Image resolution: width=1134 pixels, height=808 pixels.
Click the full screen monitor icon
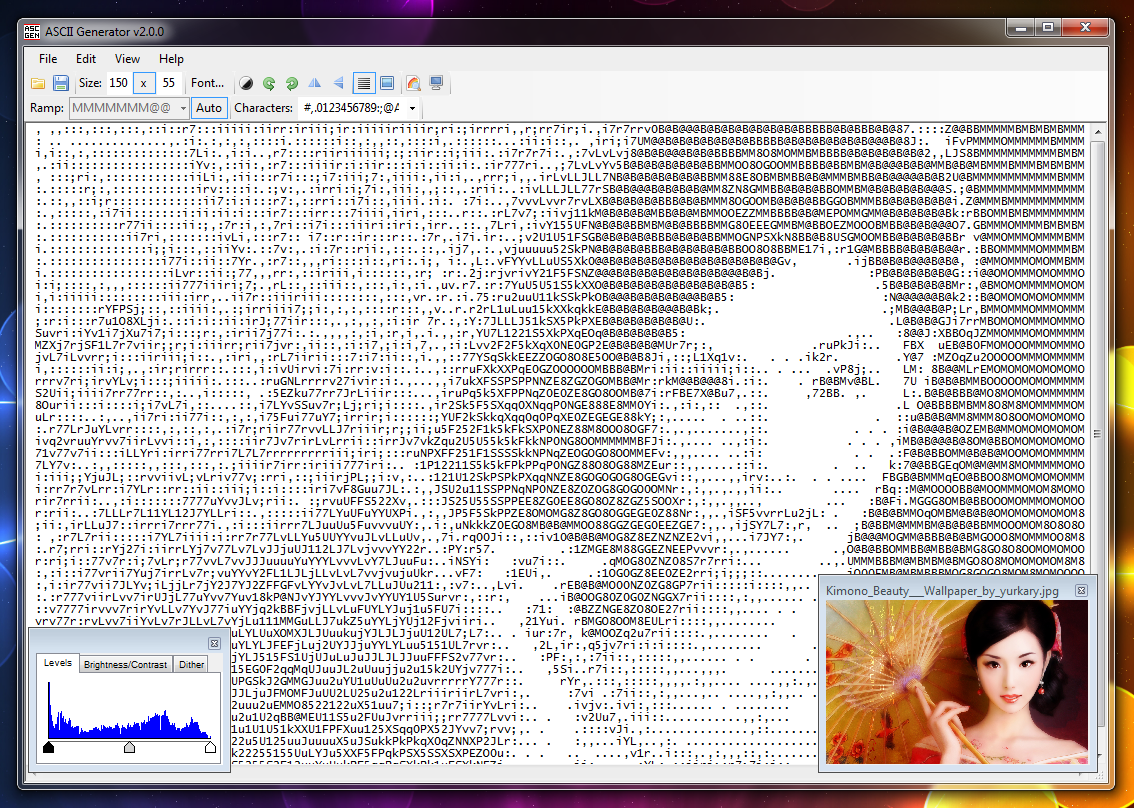436,83
